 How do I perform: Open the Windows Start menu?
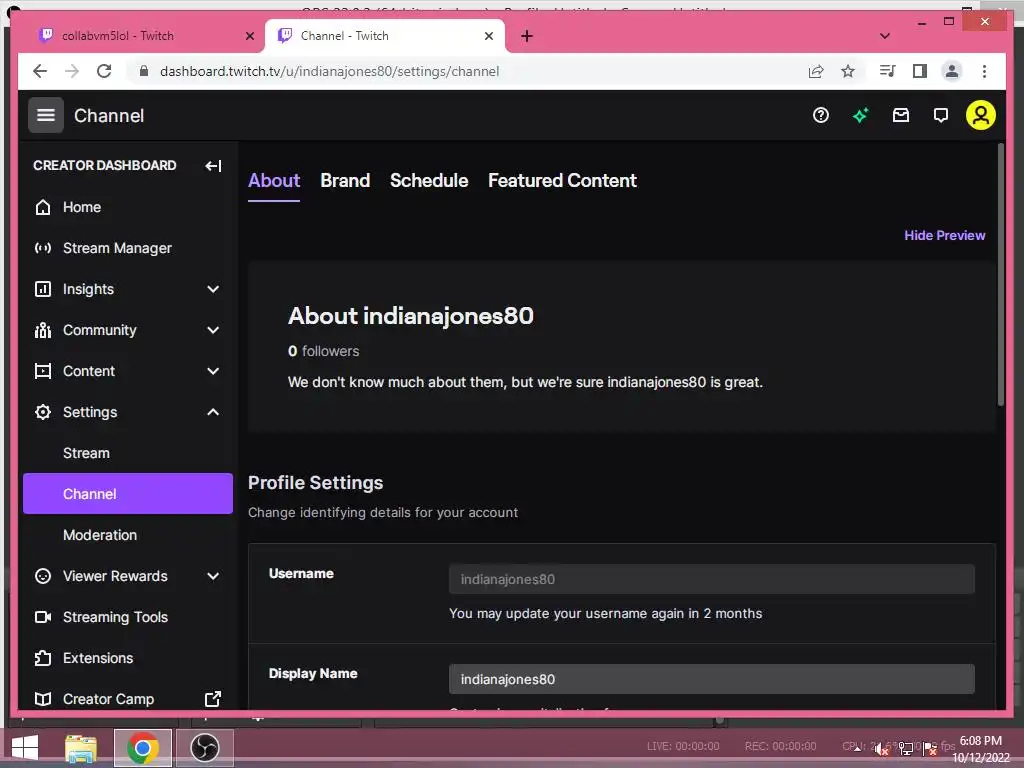[x=25, y=748]
